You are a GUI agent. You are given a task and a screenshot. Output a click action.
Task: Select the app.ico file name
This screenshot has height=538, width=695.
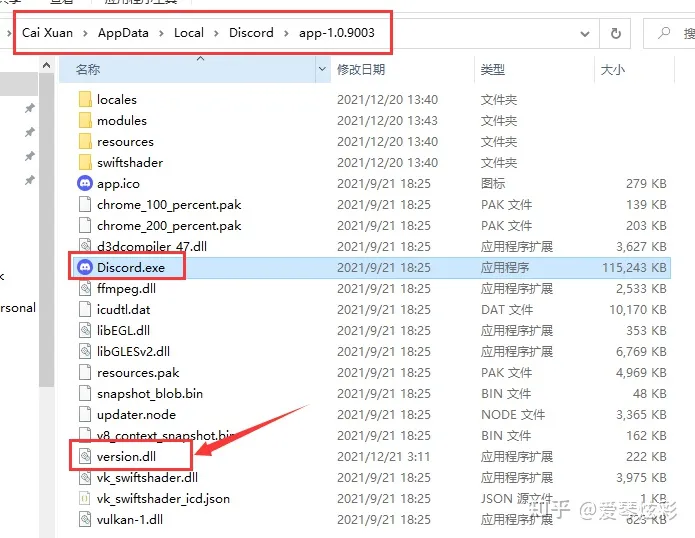pyautogui.click(x=118, y=183)
